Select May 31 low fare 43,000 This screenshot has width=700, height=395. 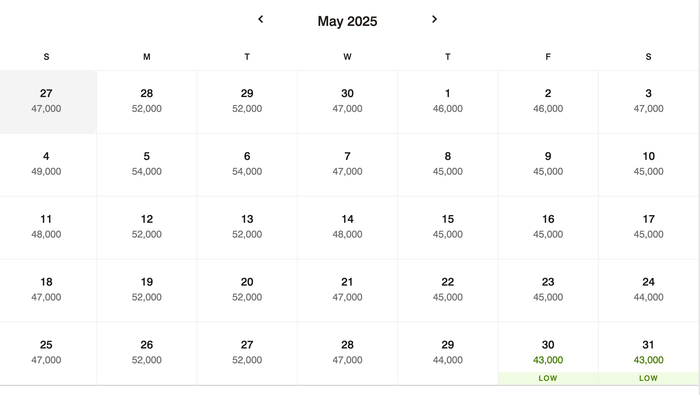649,353
